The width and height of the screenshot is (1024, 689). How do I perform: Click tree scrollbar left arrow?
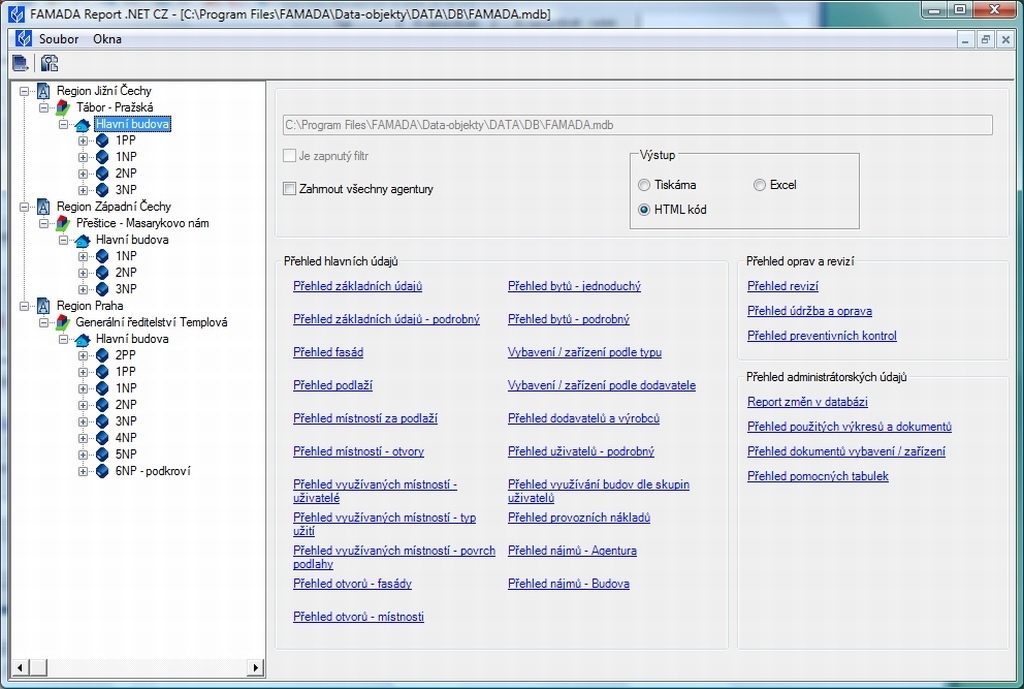(20, 667)
